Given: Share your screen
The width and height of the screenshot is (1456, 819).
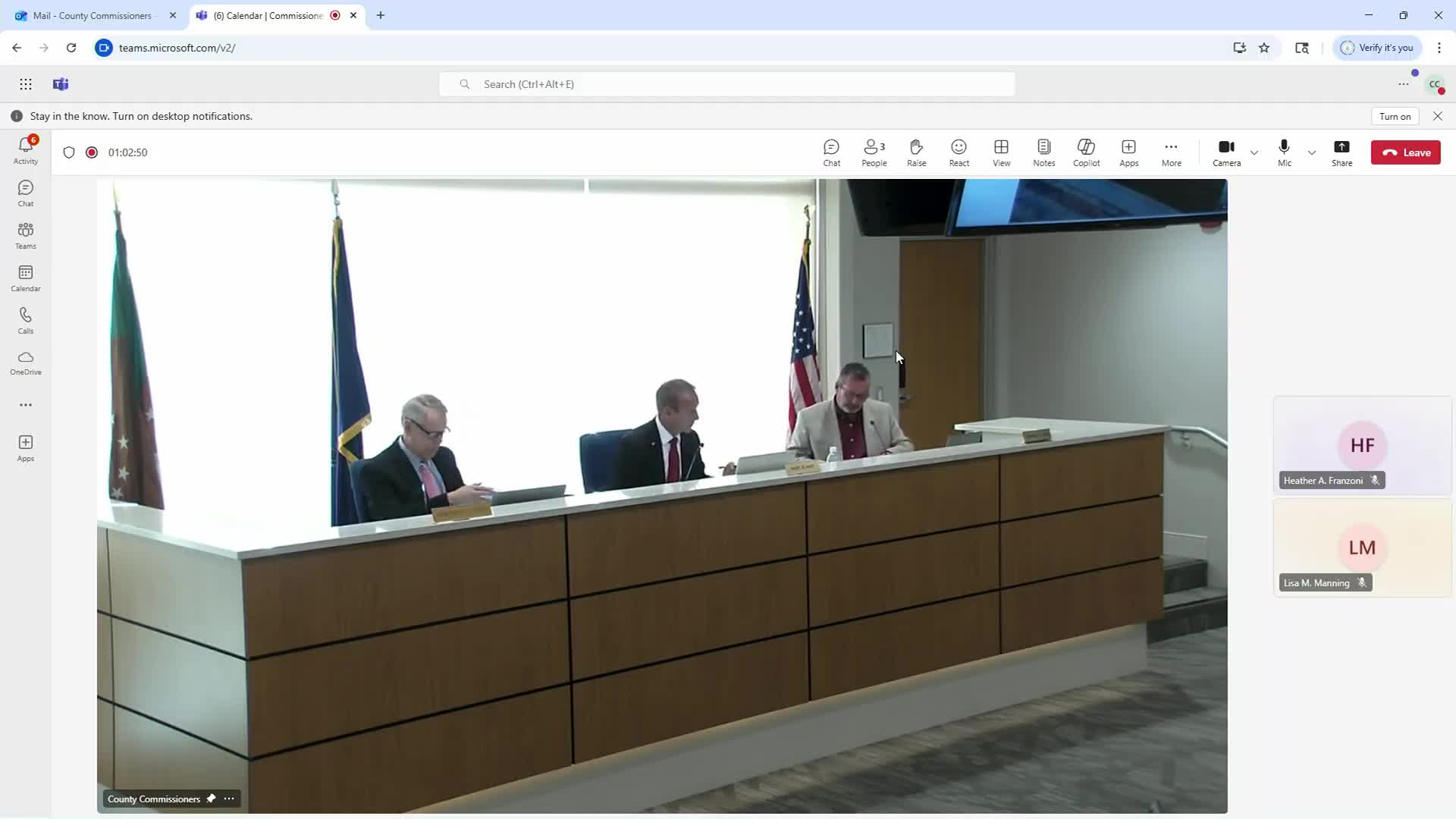Looking at the screenshot, I should (x=1341, y=152).
